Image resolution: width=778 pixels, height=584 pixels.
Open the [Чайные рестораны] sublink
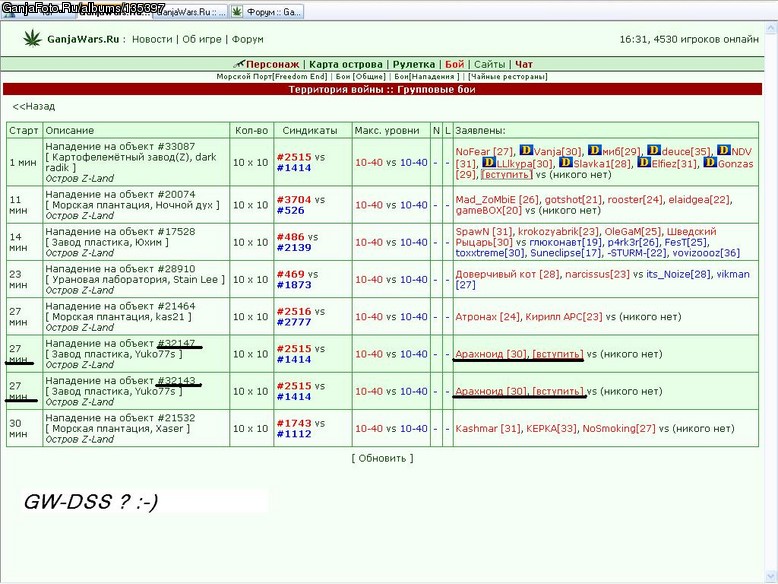point(508,76)
